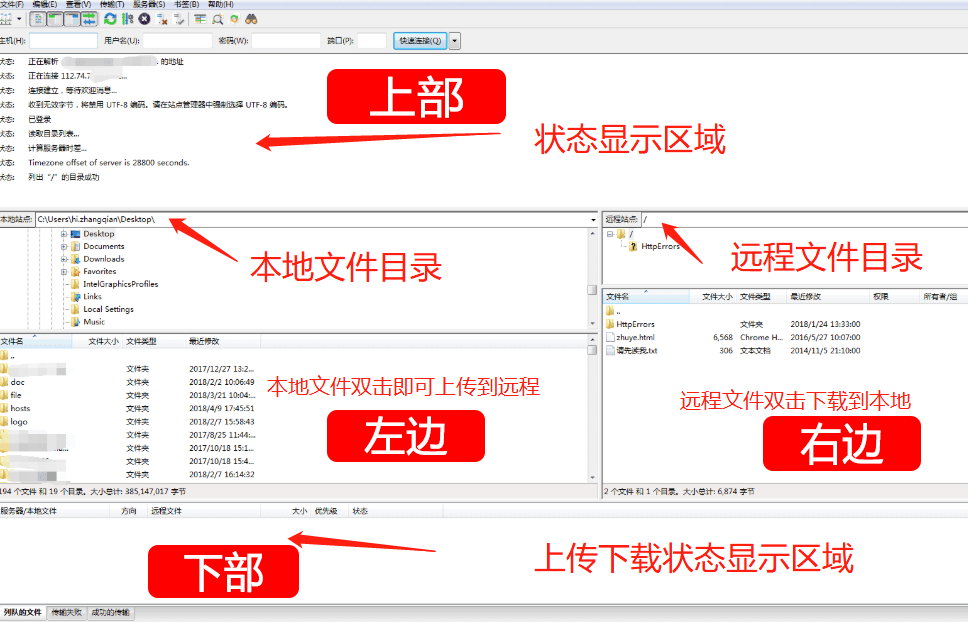Open the 服务器(S) menu
This screenshot has width=968, height=622.
point(149,4)
